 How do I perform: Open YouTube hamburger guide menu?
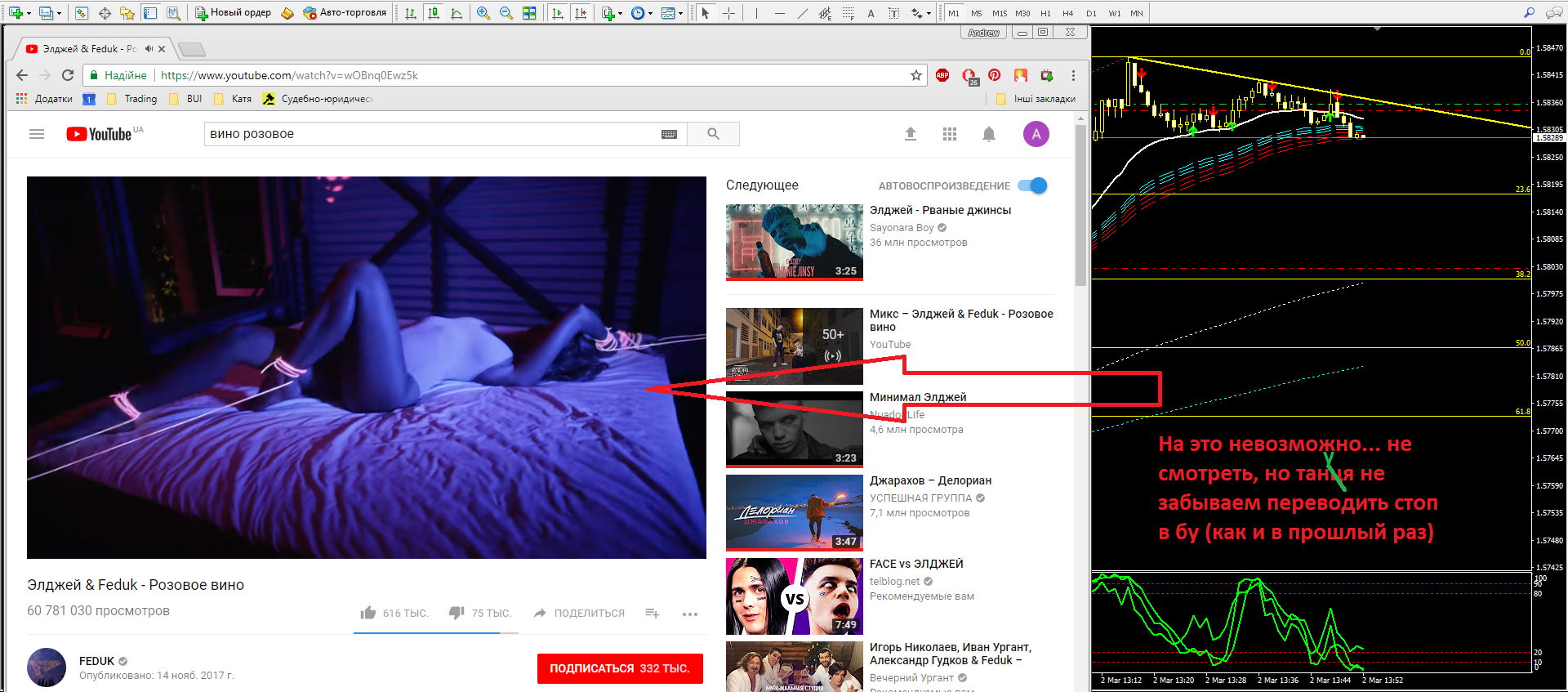pyautogui.click(x=37, y=134)
